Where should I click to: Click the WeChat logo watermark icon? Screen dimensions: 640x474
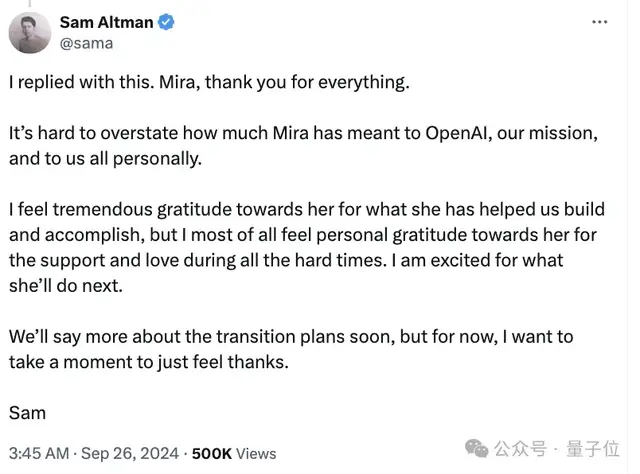479,450
